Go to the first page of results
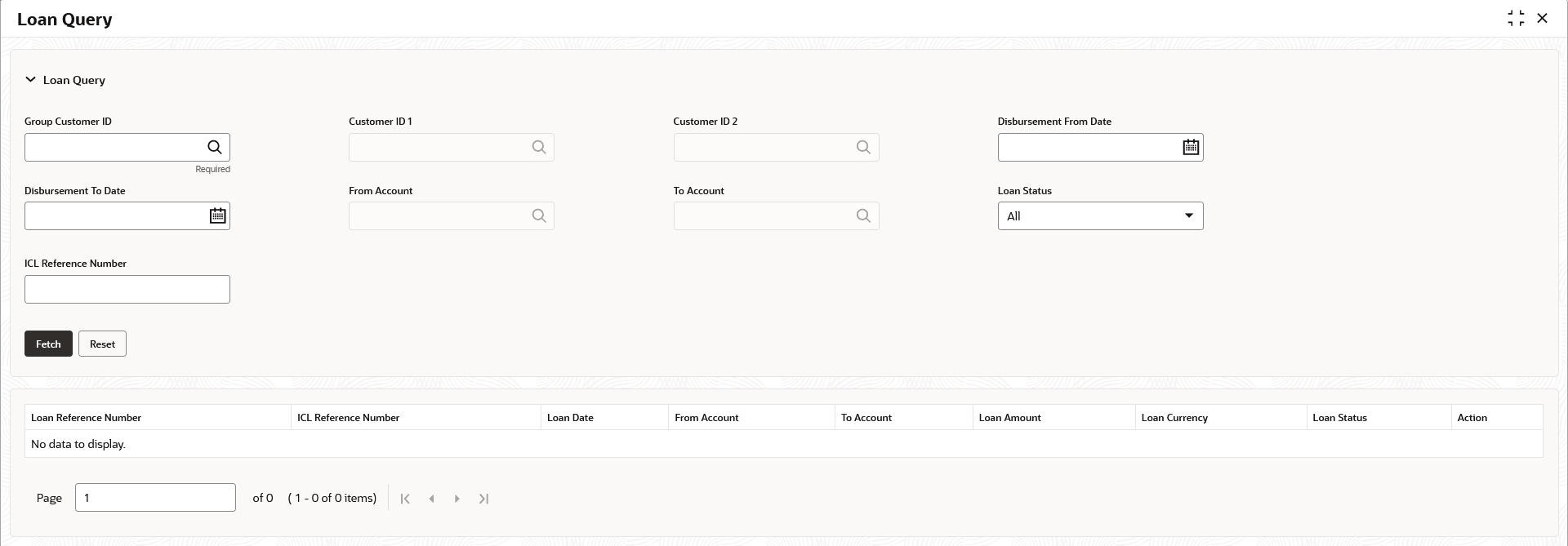 click(x=405, y=499)
